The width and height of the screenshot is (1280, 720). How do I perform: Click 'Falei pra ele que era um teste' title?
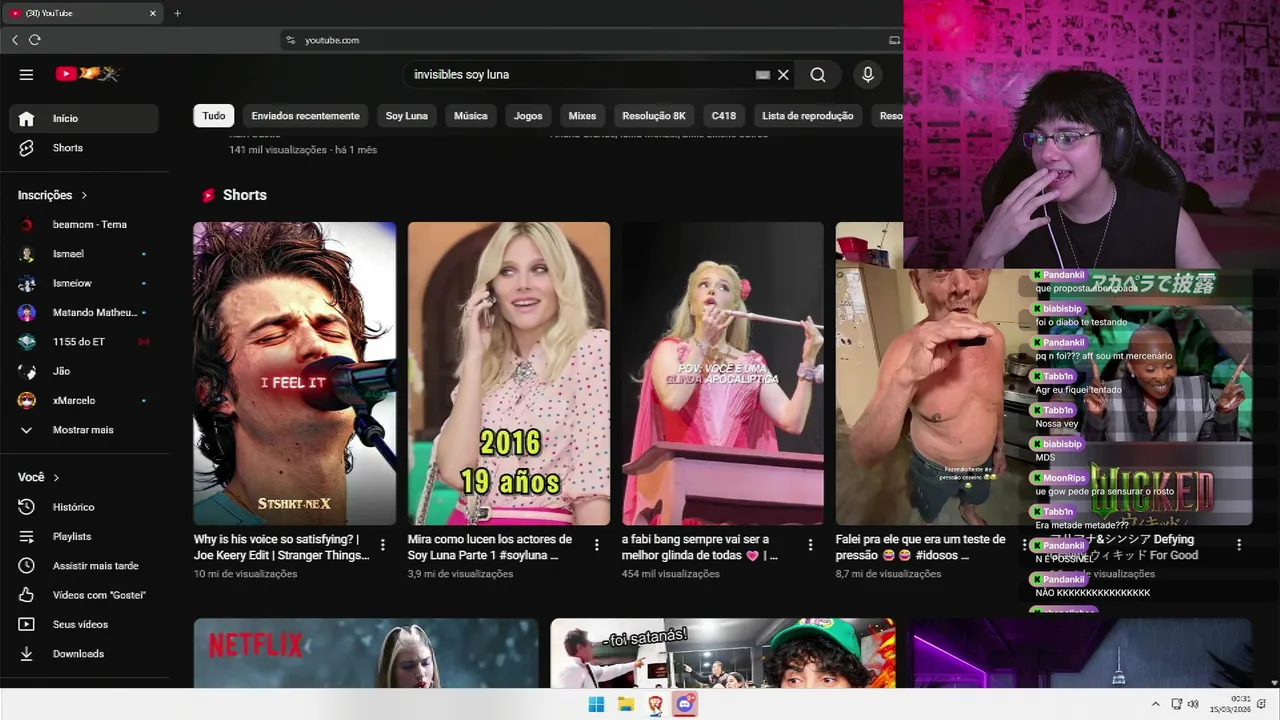[921, 547]
